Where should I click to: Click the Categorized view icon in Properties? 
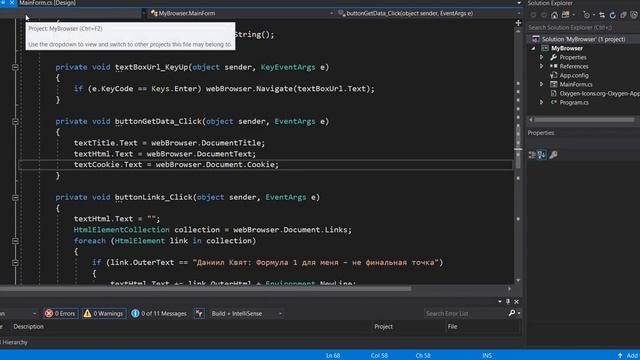pos(532,155)
